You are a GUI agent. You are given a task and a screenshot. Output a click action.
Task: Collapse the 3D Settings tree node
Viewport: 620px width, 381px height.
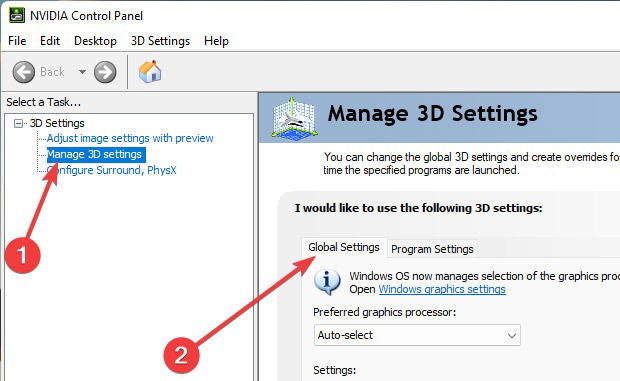[x=18, y=124]
